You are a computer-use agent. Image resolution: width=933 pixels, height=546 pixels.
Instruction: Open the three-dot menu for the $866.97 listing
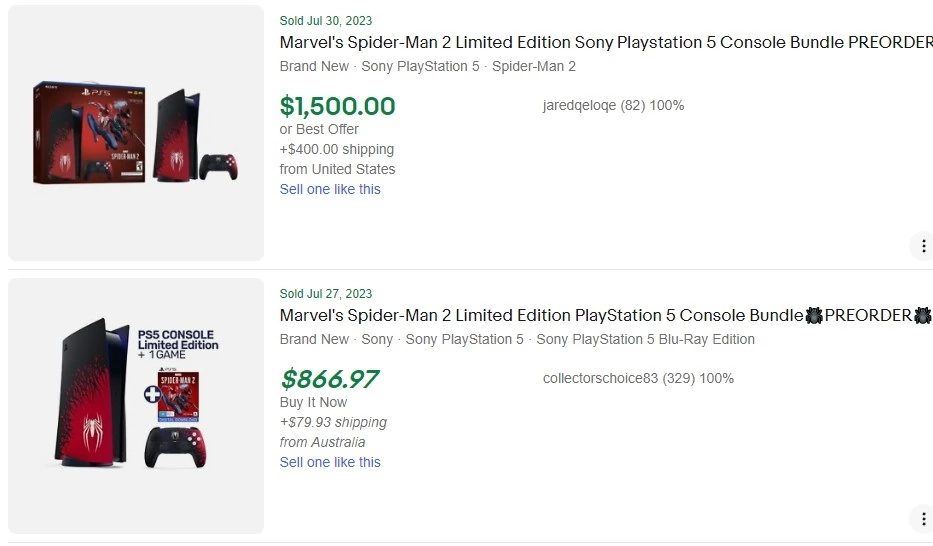[922, 518]
